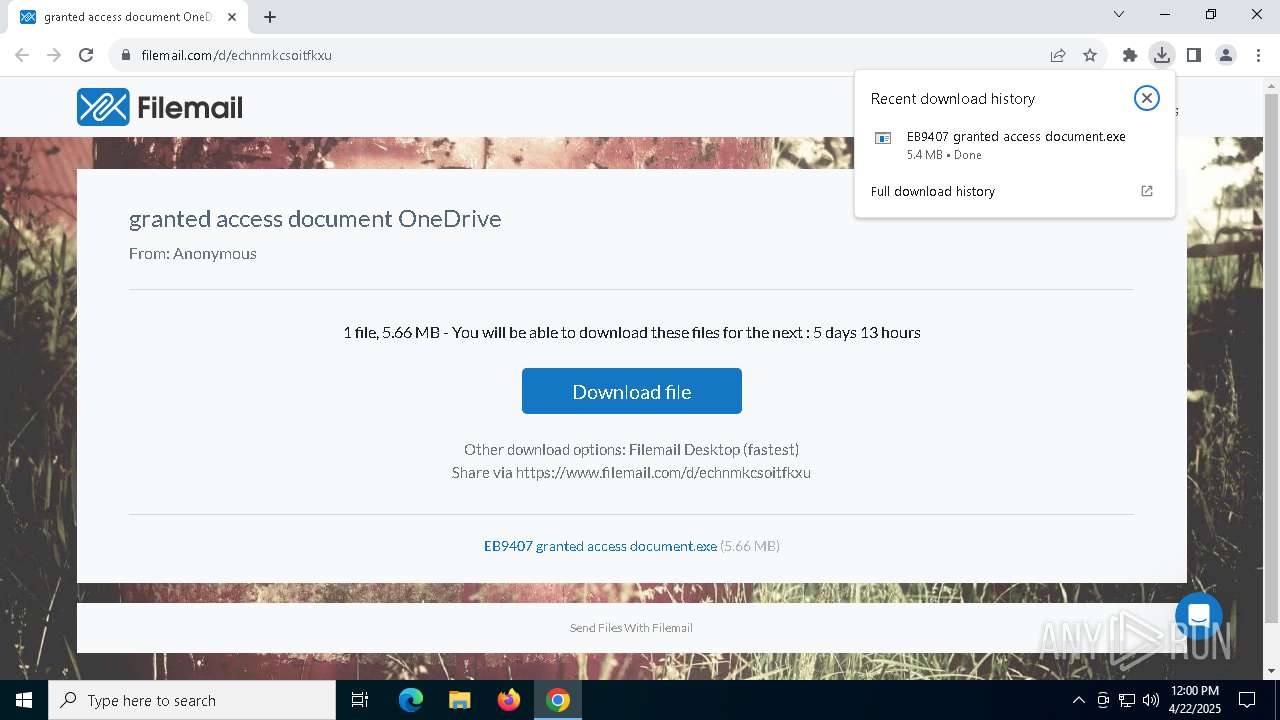Launch Microsoft Edge from the taskbar
Screen dimensions: 1280x720
point(411,700)
